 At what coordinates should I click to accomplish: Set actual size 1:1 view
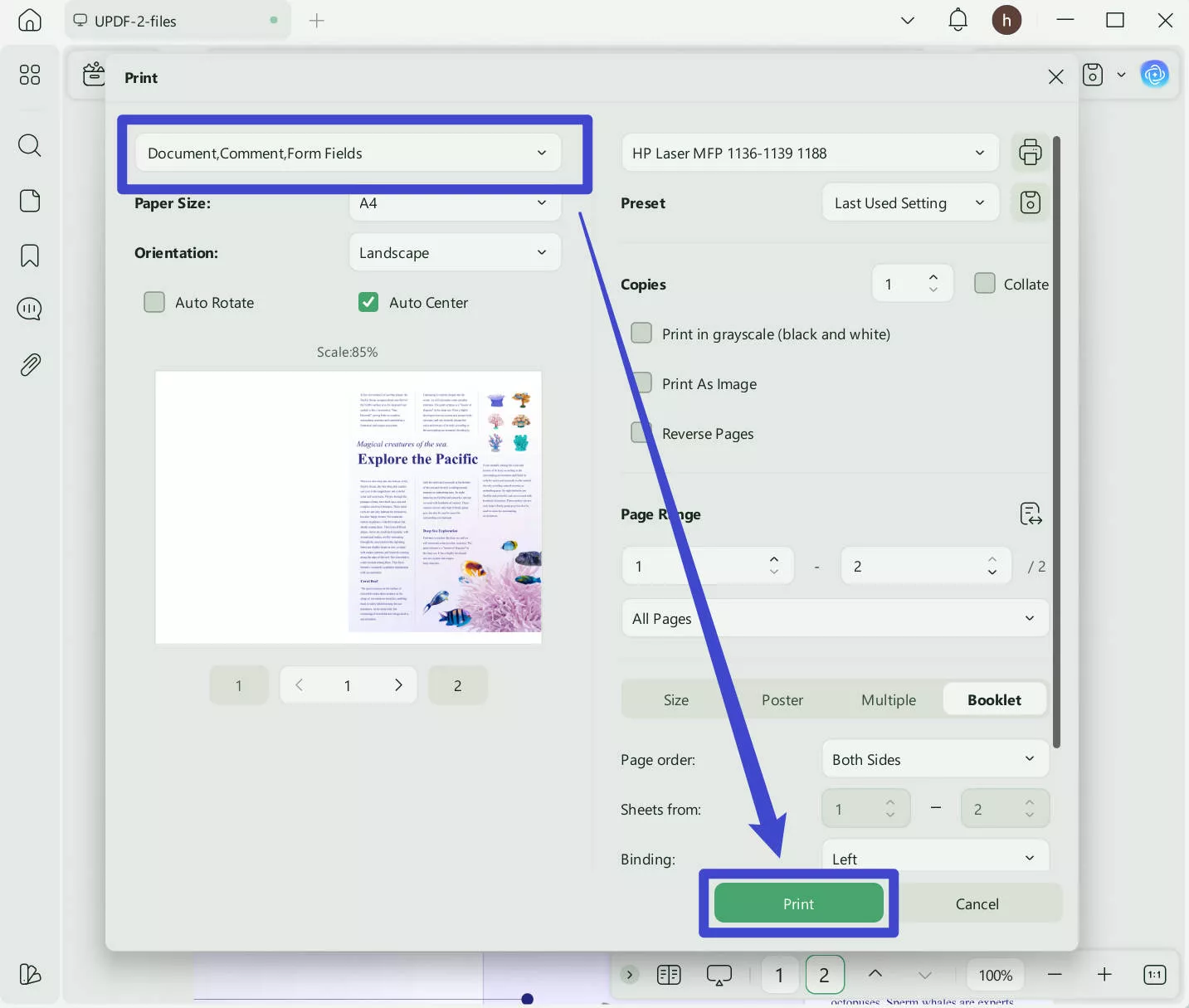click(1154, 975)
